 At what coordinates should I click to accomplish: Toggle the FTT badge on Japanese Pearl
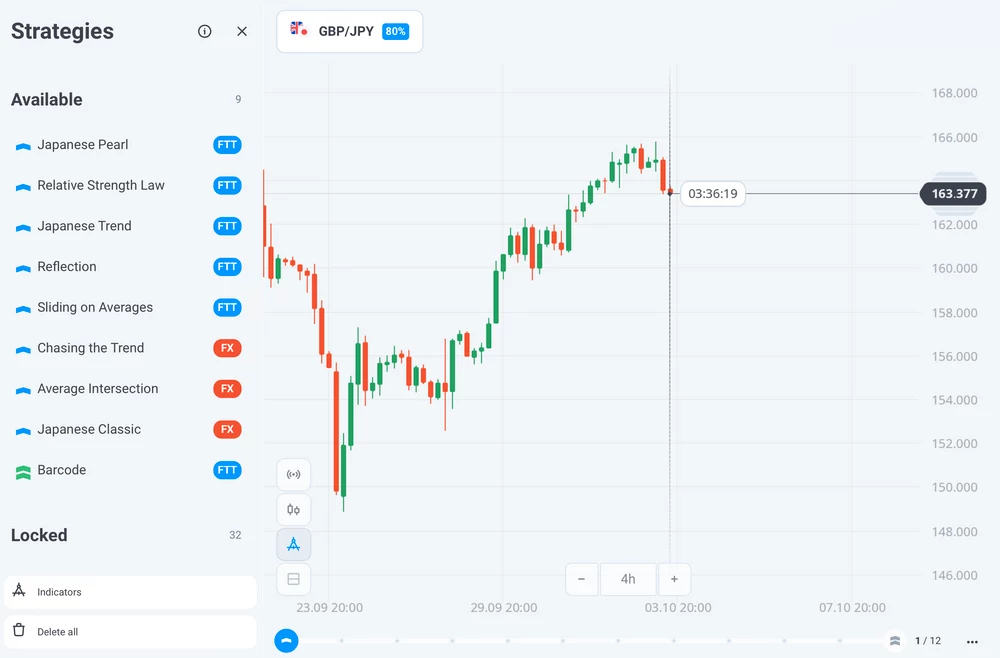[227, 145]
